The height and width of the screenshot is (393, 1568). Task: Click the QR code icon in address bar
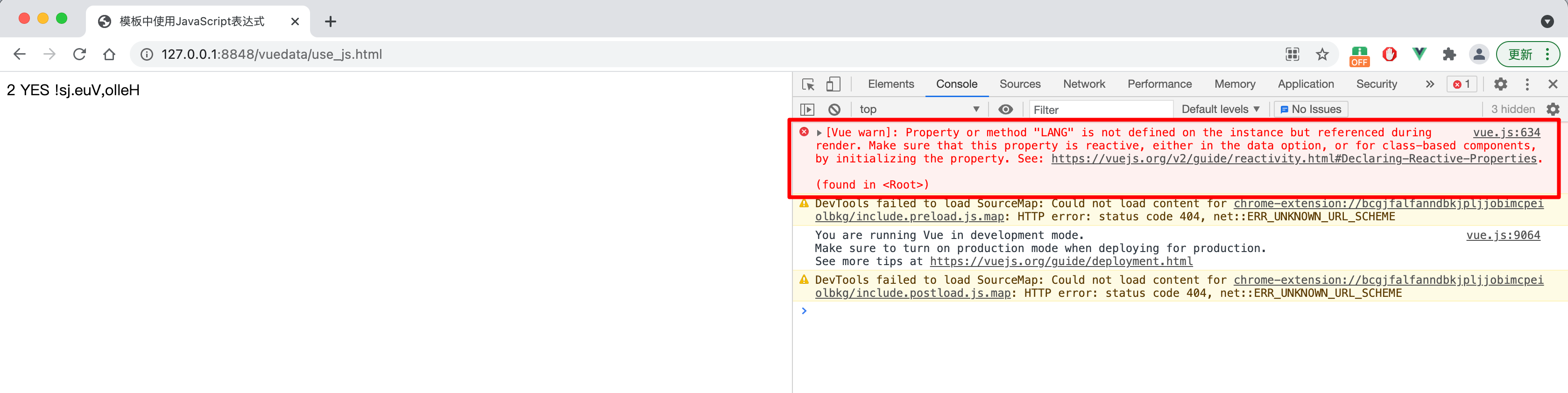click(1292, 54)
